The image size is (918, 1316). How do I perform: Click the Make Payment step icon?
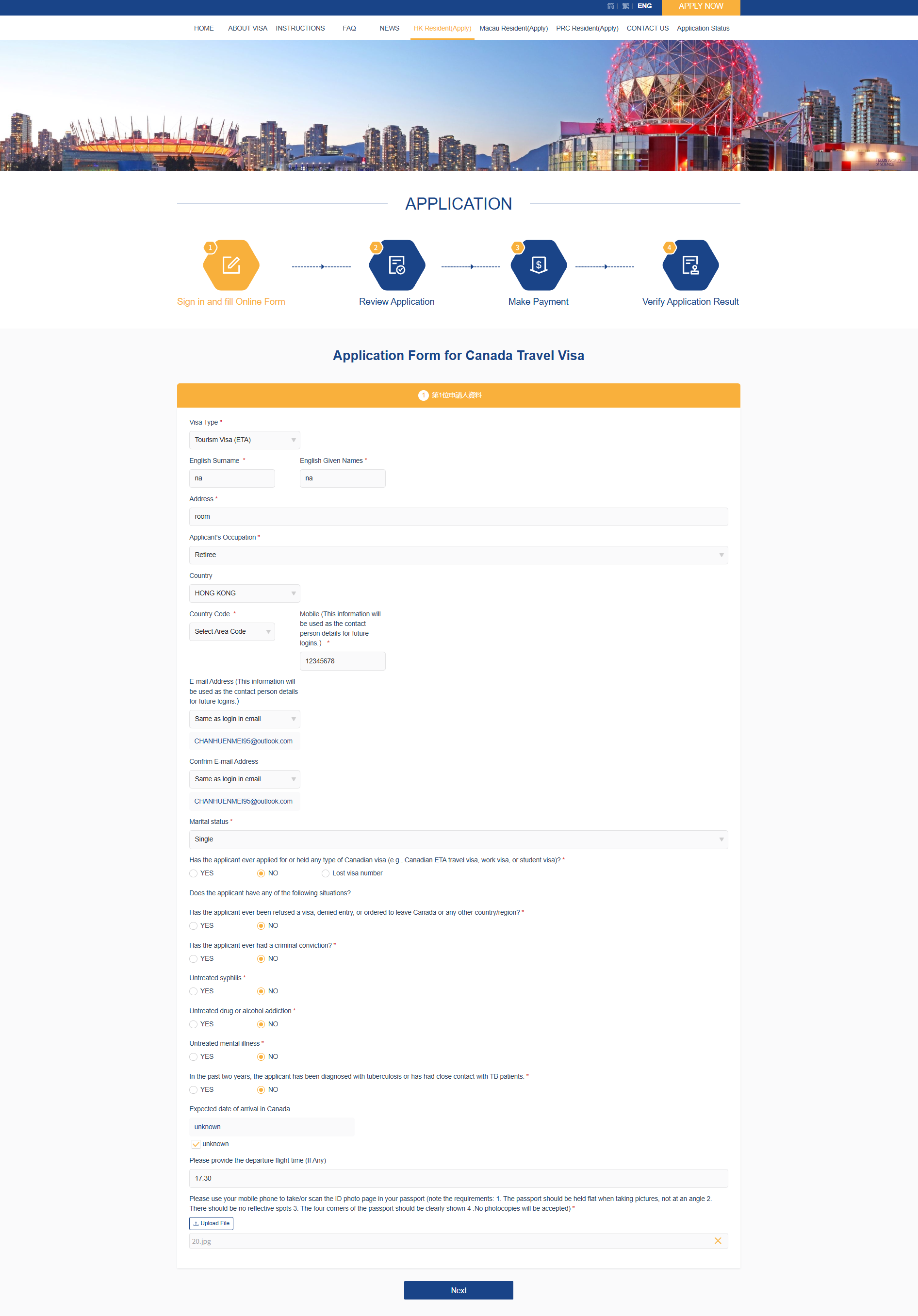click(538, 265)
